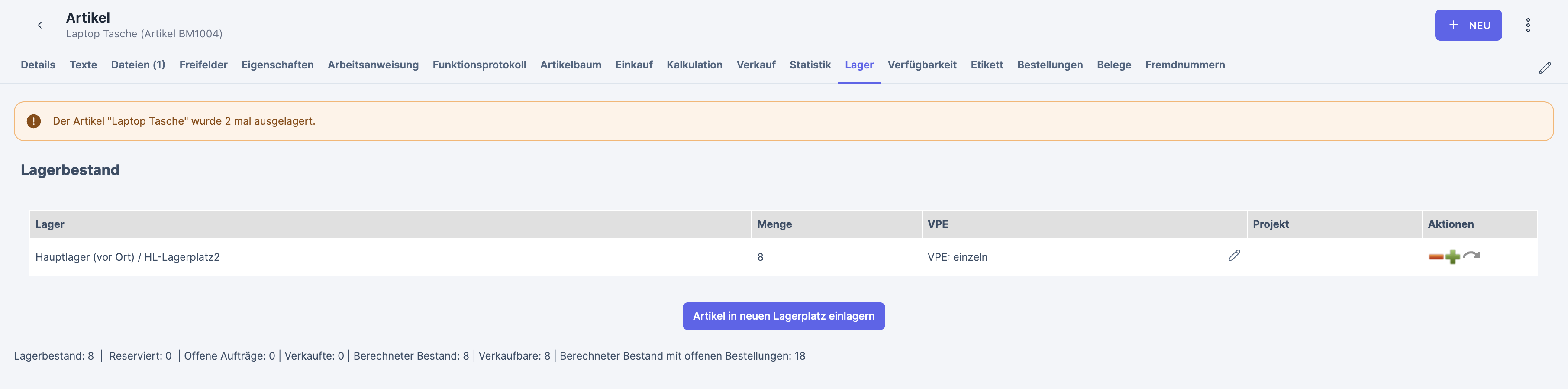Open the Bestellungen tab
The height and width of the screenshot is (389, 1568).
point(1049,65)
